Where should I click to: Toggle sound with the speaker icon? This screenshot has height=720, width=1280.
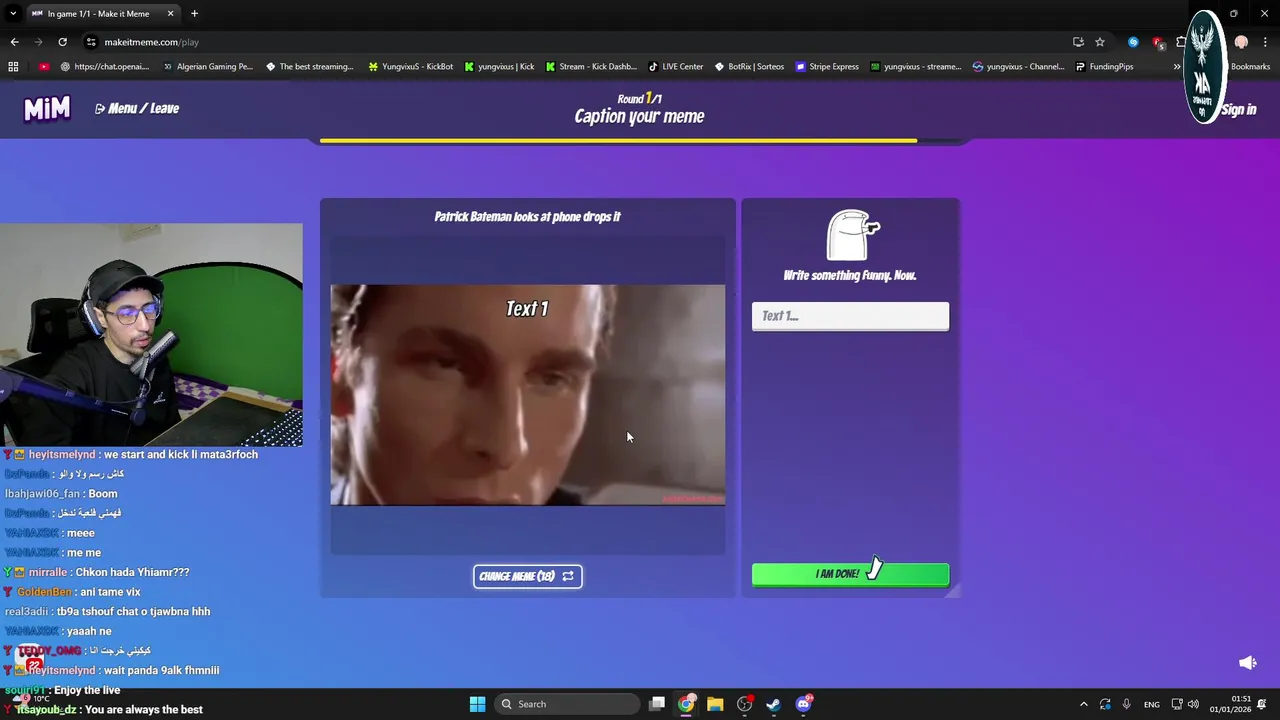[1247, 663]
